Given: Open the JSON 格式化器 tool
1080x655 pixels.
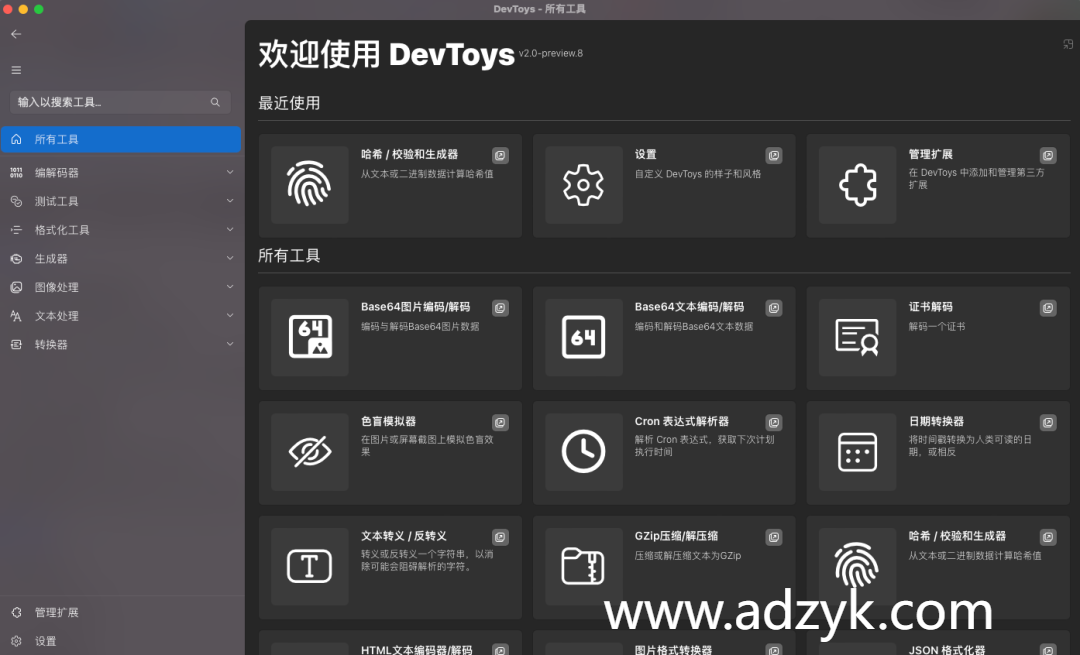Looking at the screenshot, I should (937, 645).
